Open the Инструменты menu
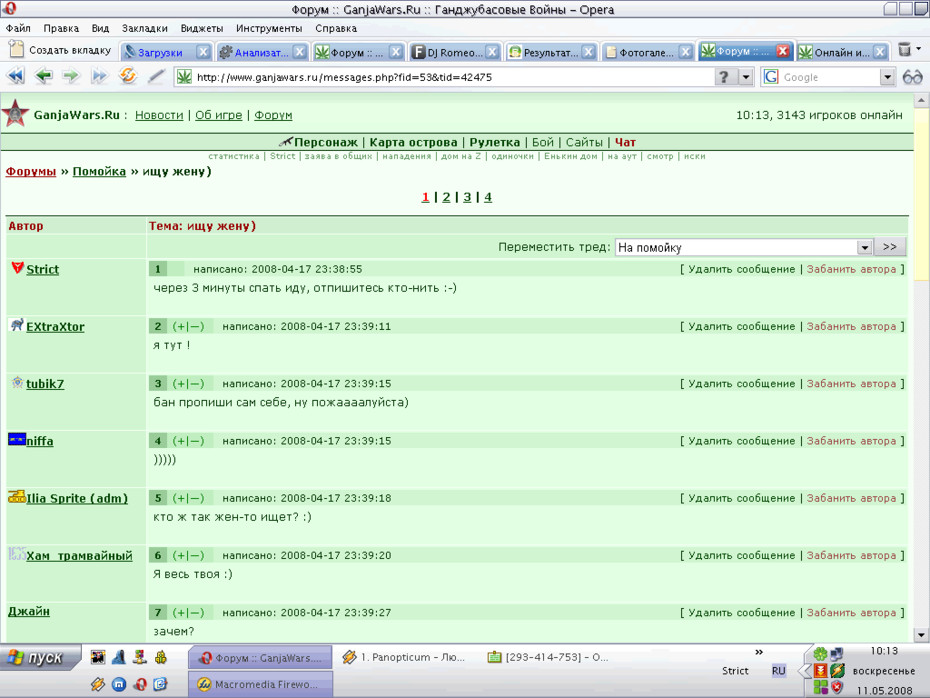The image size is (930, 698). pos(269,28)
